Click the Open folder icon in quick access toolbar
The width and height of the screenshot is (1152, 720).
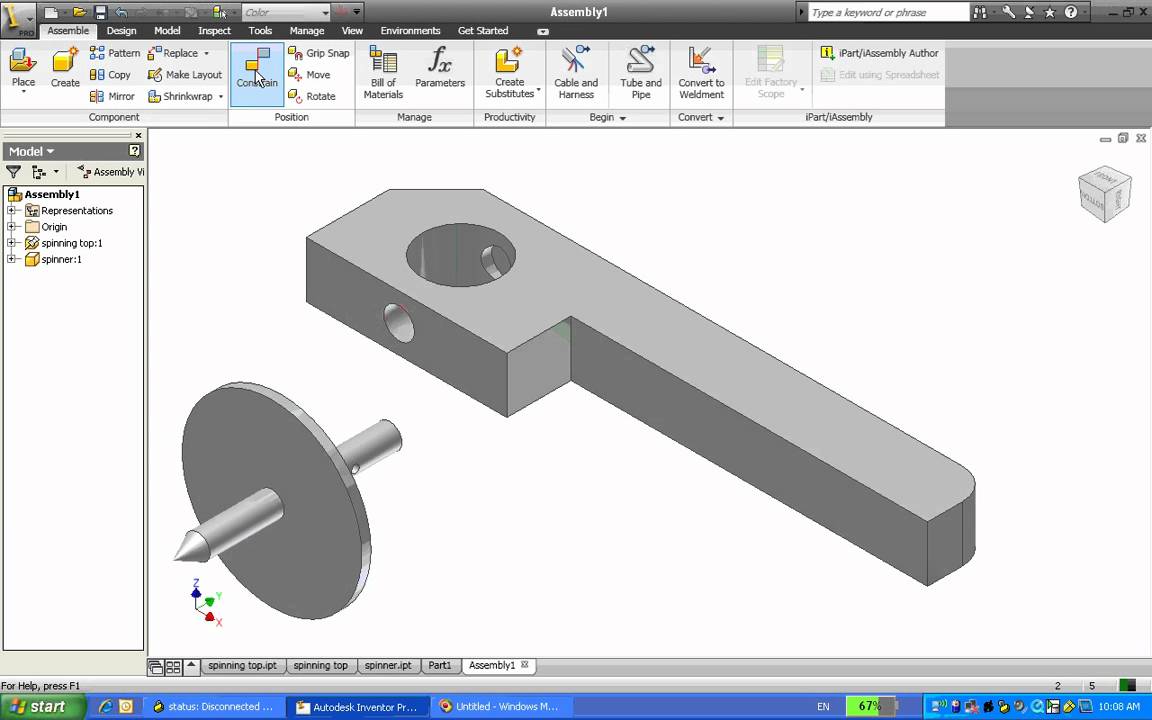click(80, 12)
